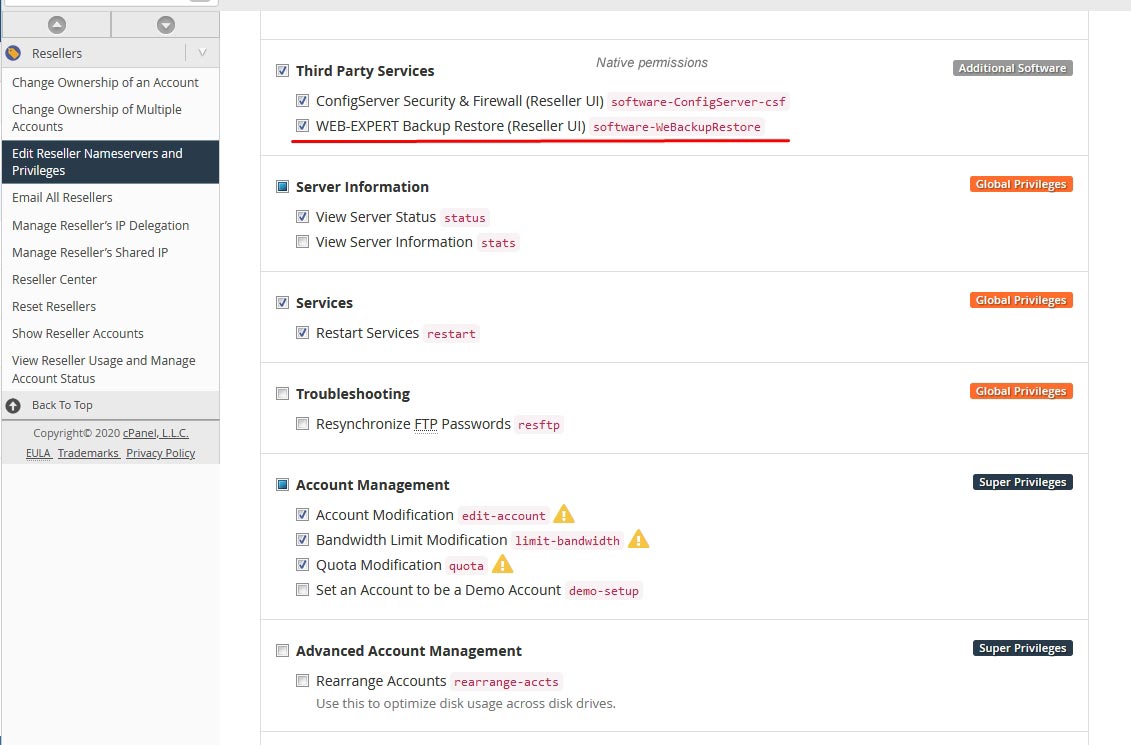Click the Resellers section icon
This screenshot has height=745, width=1131.
pos(13,53)
